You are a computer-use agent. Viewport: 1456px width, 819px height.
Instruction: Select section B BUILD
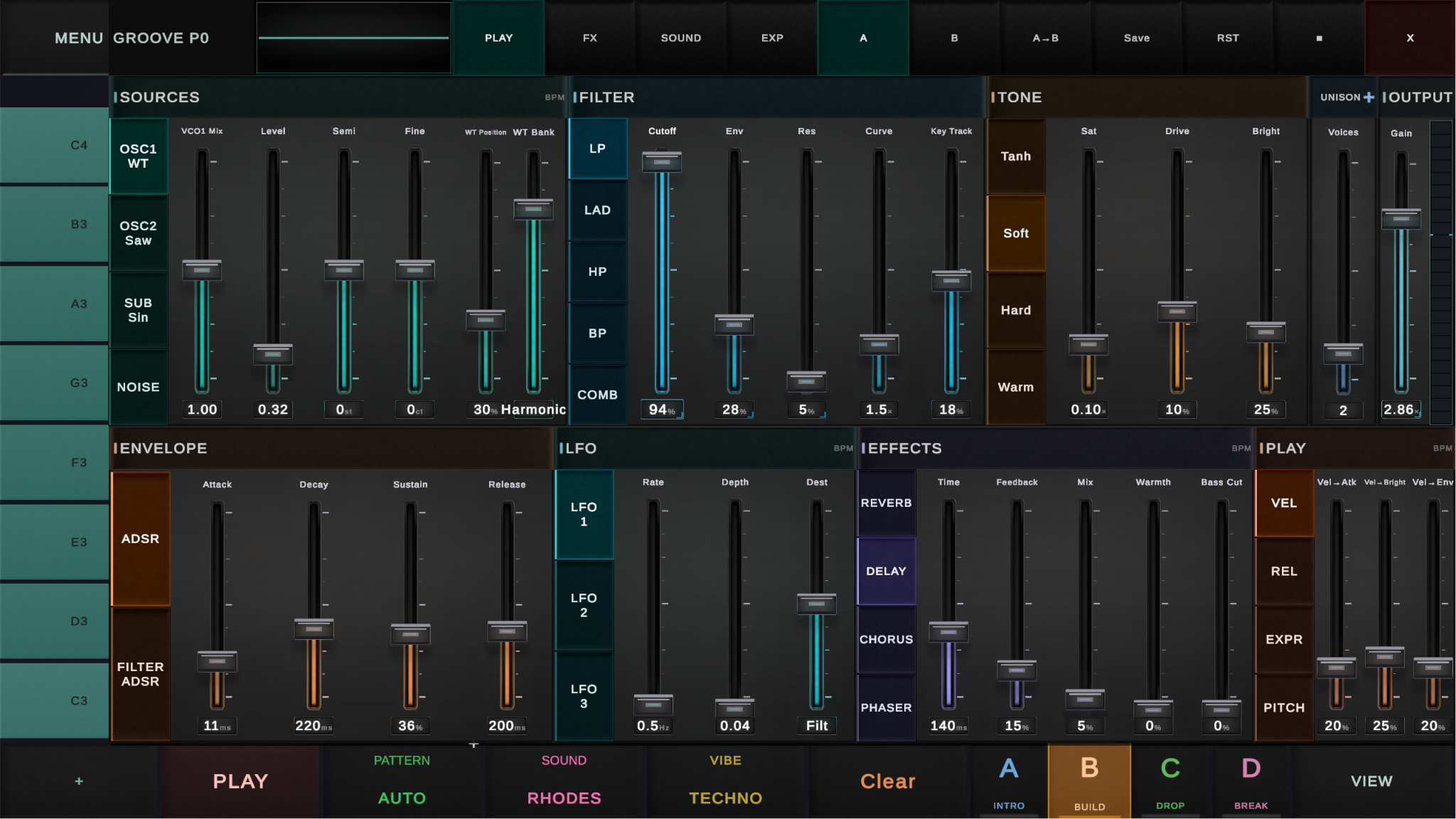(1090, 781)
